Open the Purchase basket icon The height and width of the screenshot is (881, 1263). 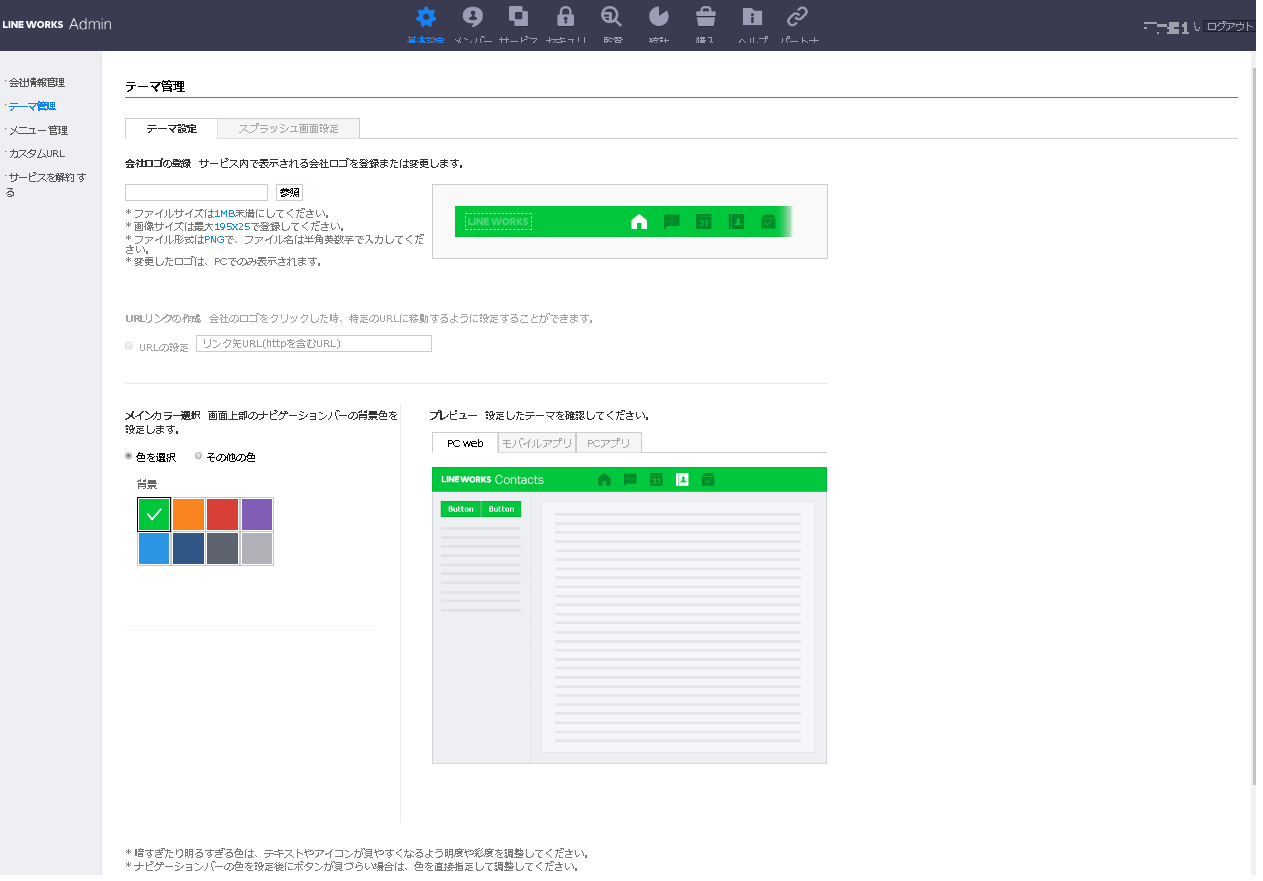point(705,17)
